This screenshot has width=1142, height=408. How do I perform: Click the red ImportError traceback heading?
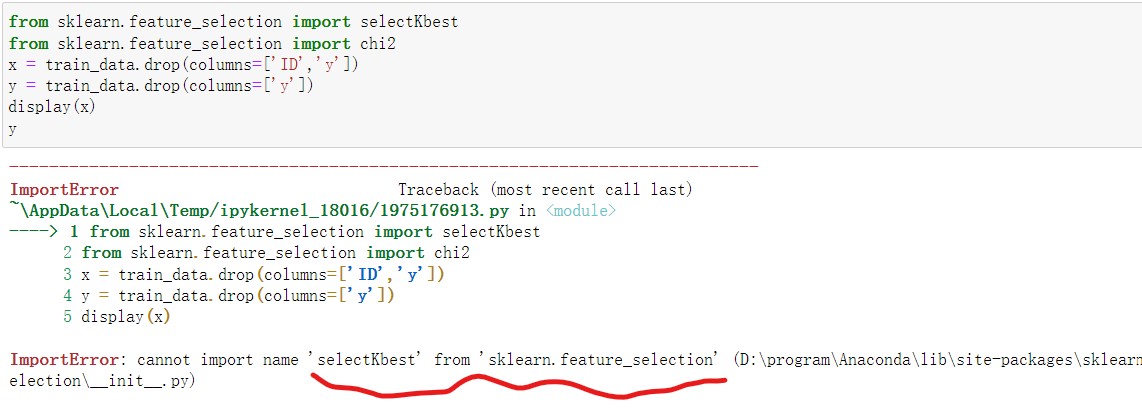coord(64,190)
